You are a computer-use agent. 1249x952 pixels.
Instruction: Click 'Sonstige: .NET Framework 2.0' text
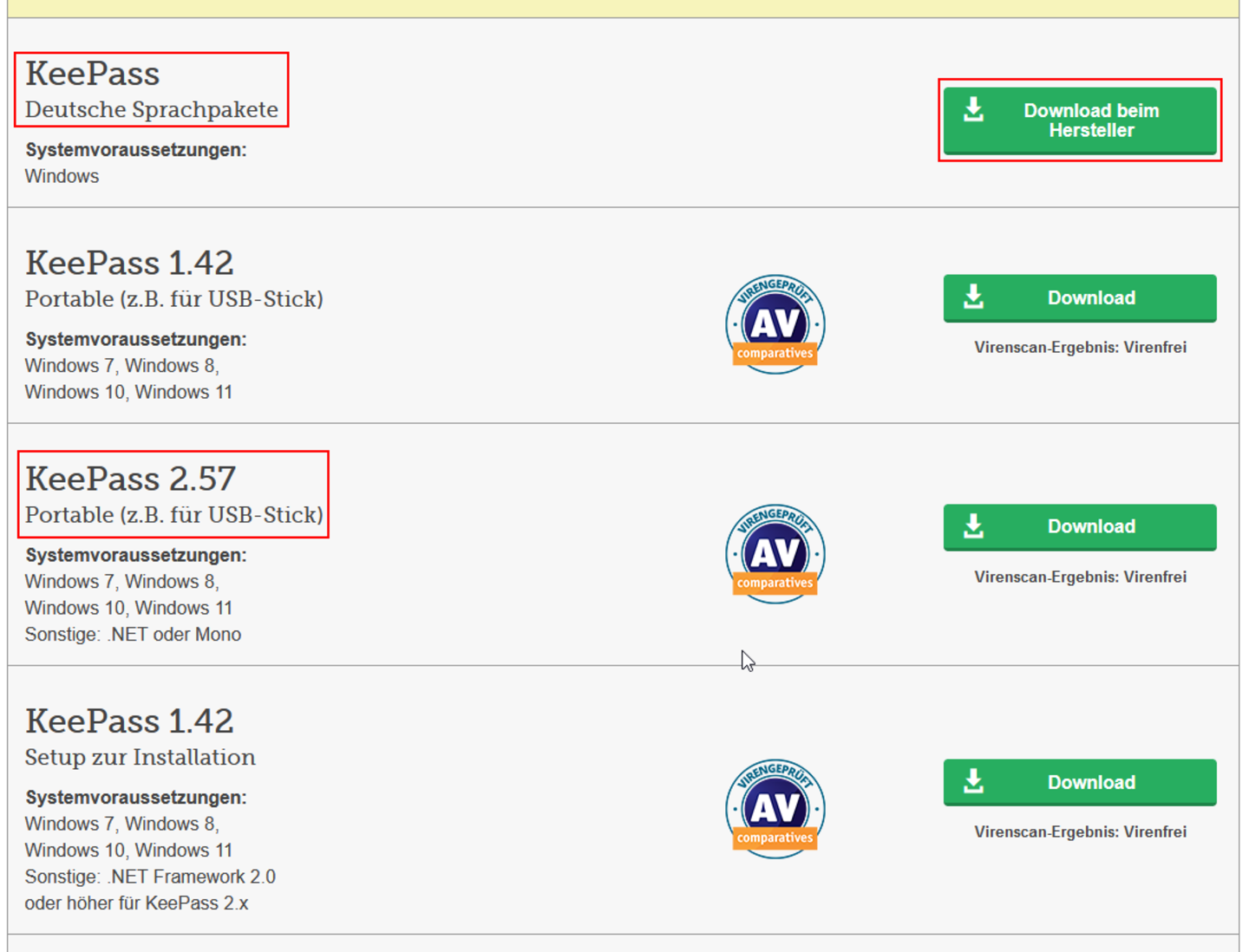[150, 877]
